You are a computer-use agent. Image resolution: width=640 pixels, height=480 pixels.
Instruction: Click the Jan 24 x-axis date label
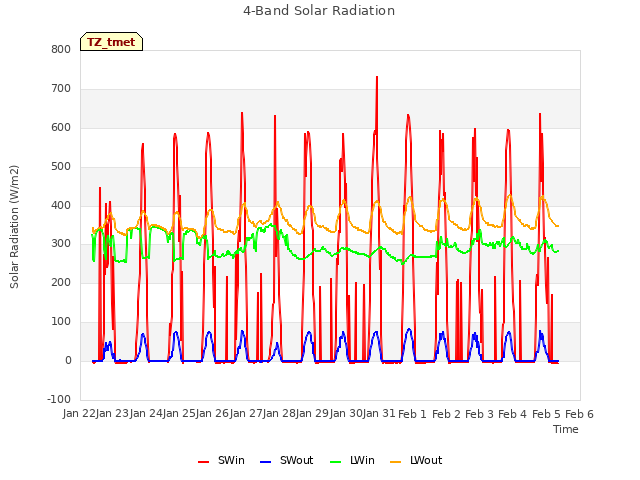146,413
